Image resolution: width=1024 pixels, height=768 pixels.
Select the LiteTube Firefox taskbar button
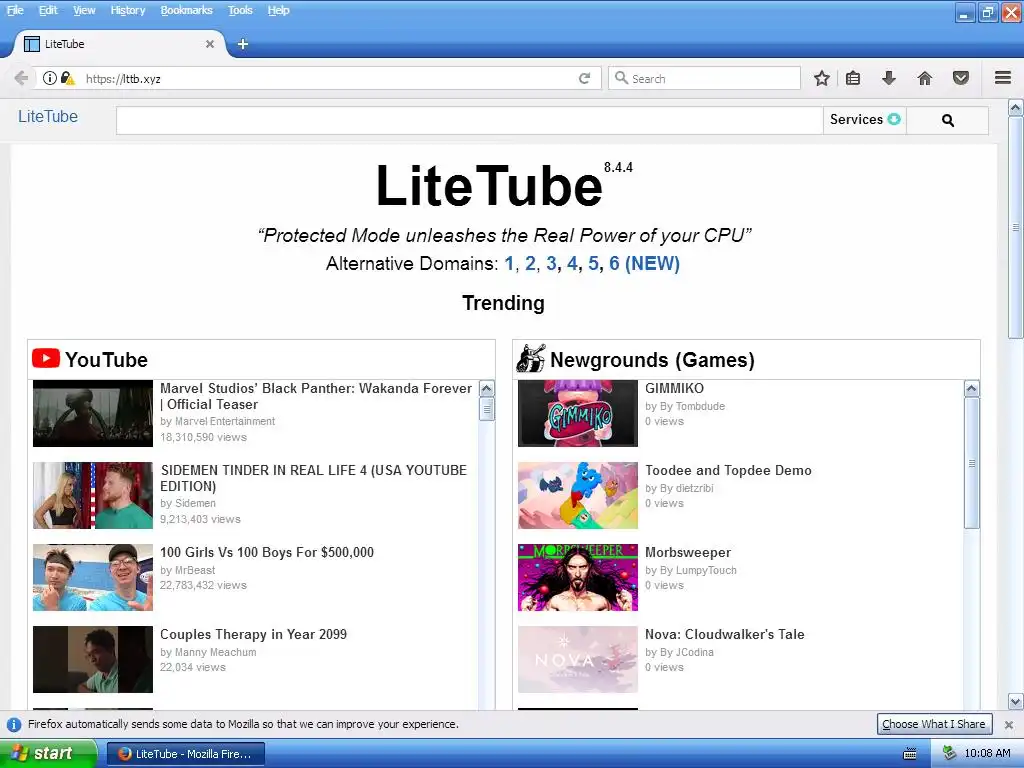tap(185, 754)
